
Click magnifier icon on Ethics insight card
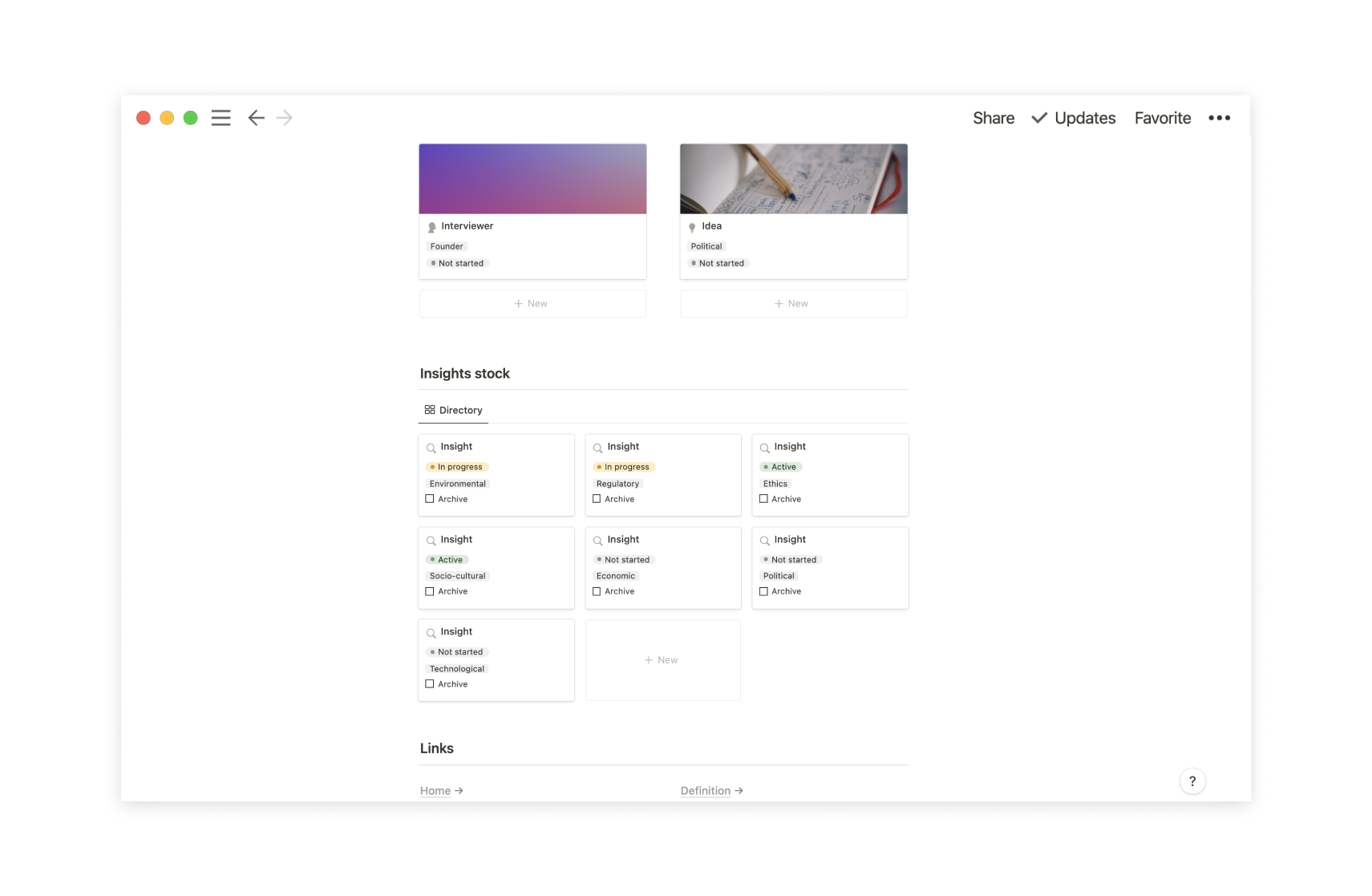(x=764, y=448)
